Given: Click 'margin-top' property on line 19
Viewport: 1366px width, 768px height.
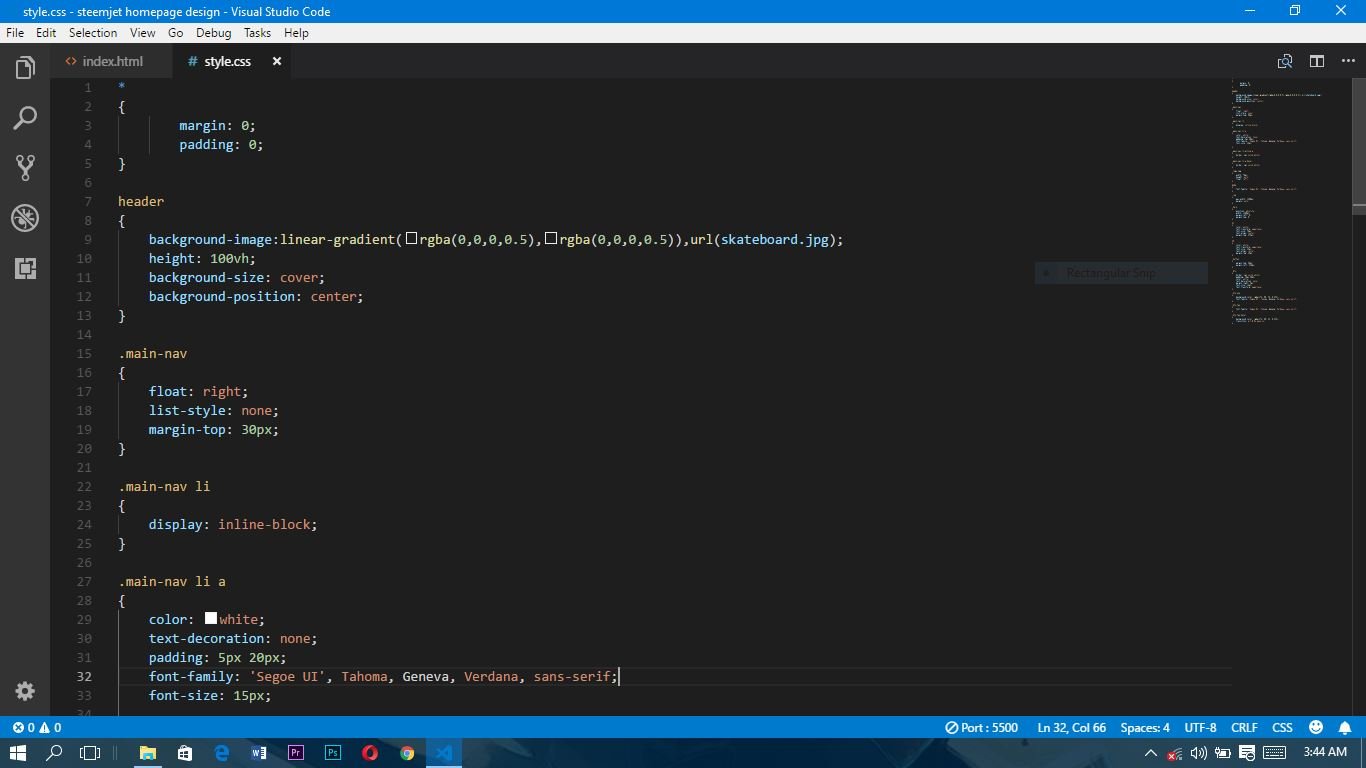Looking at the screenshot, I should coord(187,429).
